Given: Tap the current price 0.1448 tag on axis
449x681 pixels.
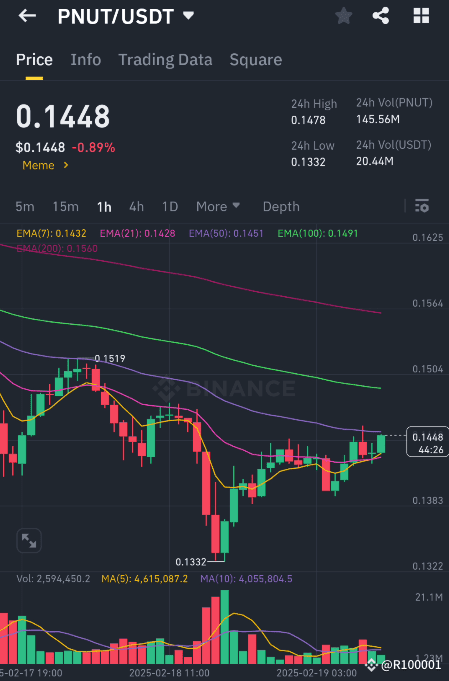Looking at the screenshot, I should tap(427, 442).
